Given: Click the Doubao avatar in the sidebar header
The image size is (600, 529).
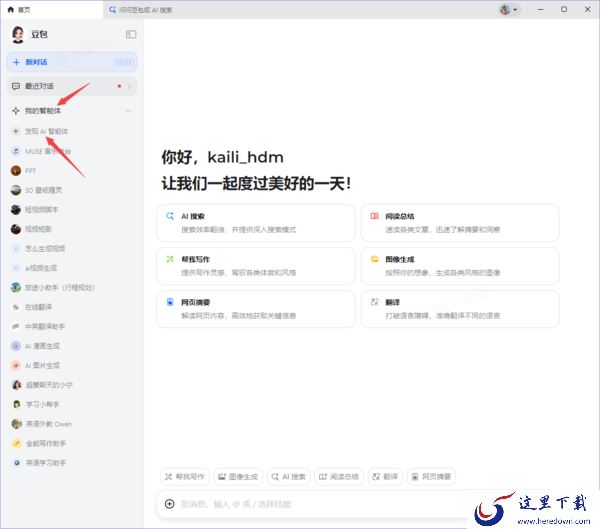Looking at the screenshot, I should pos(18,34).
